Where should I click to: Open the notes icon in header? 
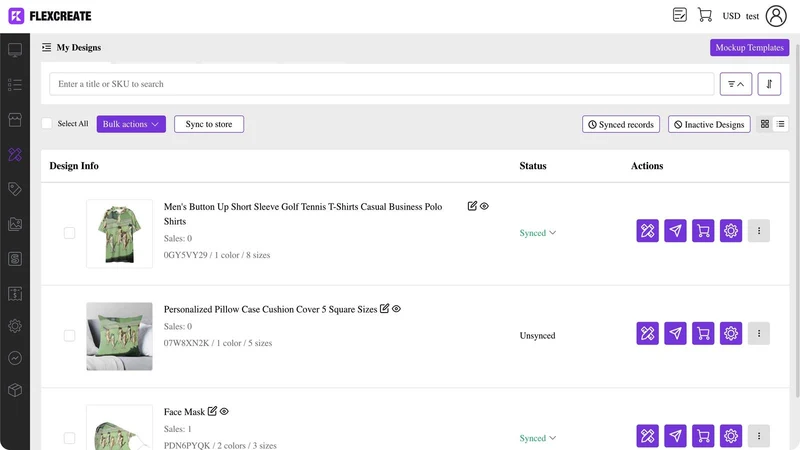(x=680, y=15)
